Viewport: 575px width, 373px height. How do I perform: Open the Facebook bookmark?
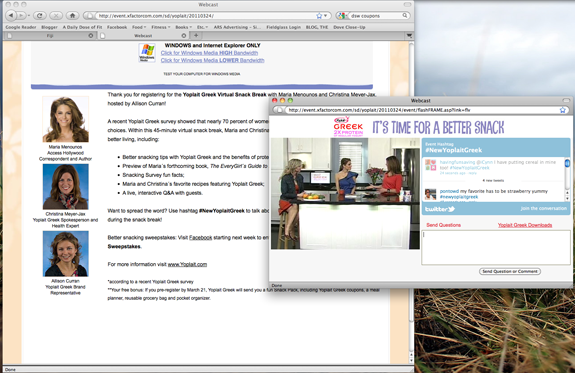click(117, 27)
